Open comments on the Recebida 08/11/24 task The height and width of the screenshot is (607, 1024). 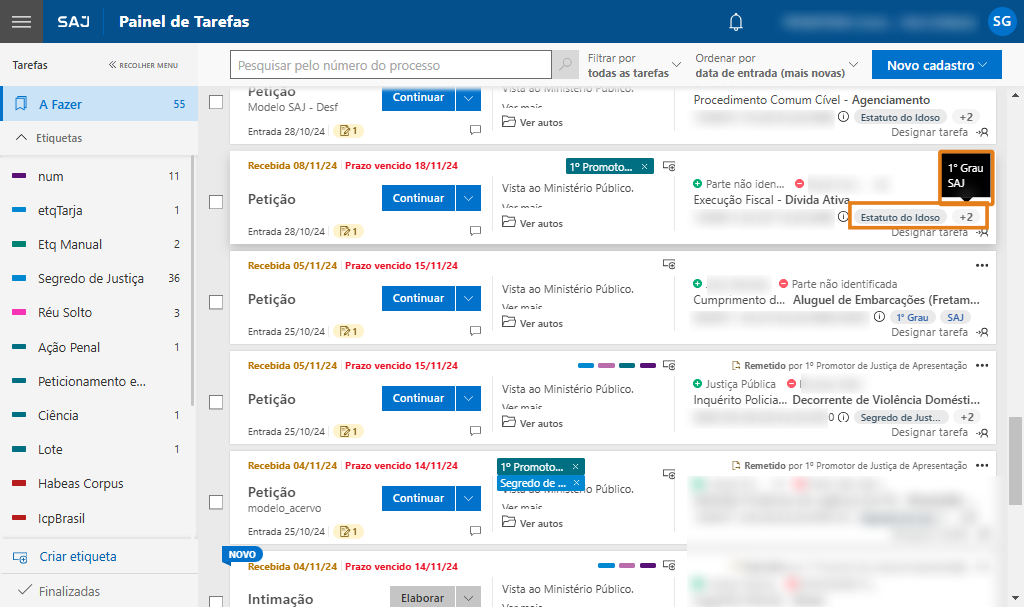(x=475, y=231)
